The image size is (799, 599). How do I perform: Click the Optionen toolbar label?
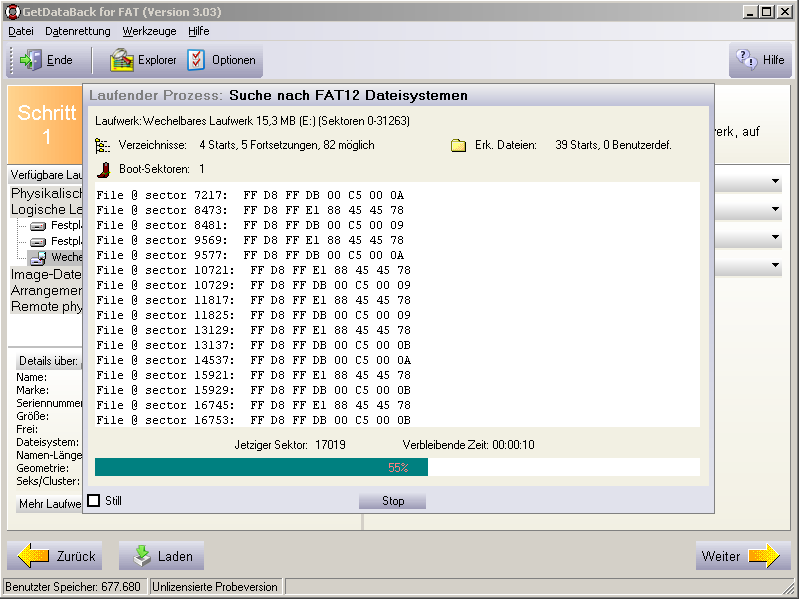234,60
